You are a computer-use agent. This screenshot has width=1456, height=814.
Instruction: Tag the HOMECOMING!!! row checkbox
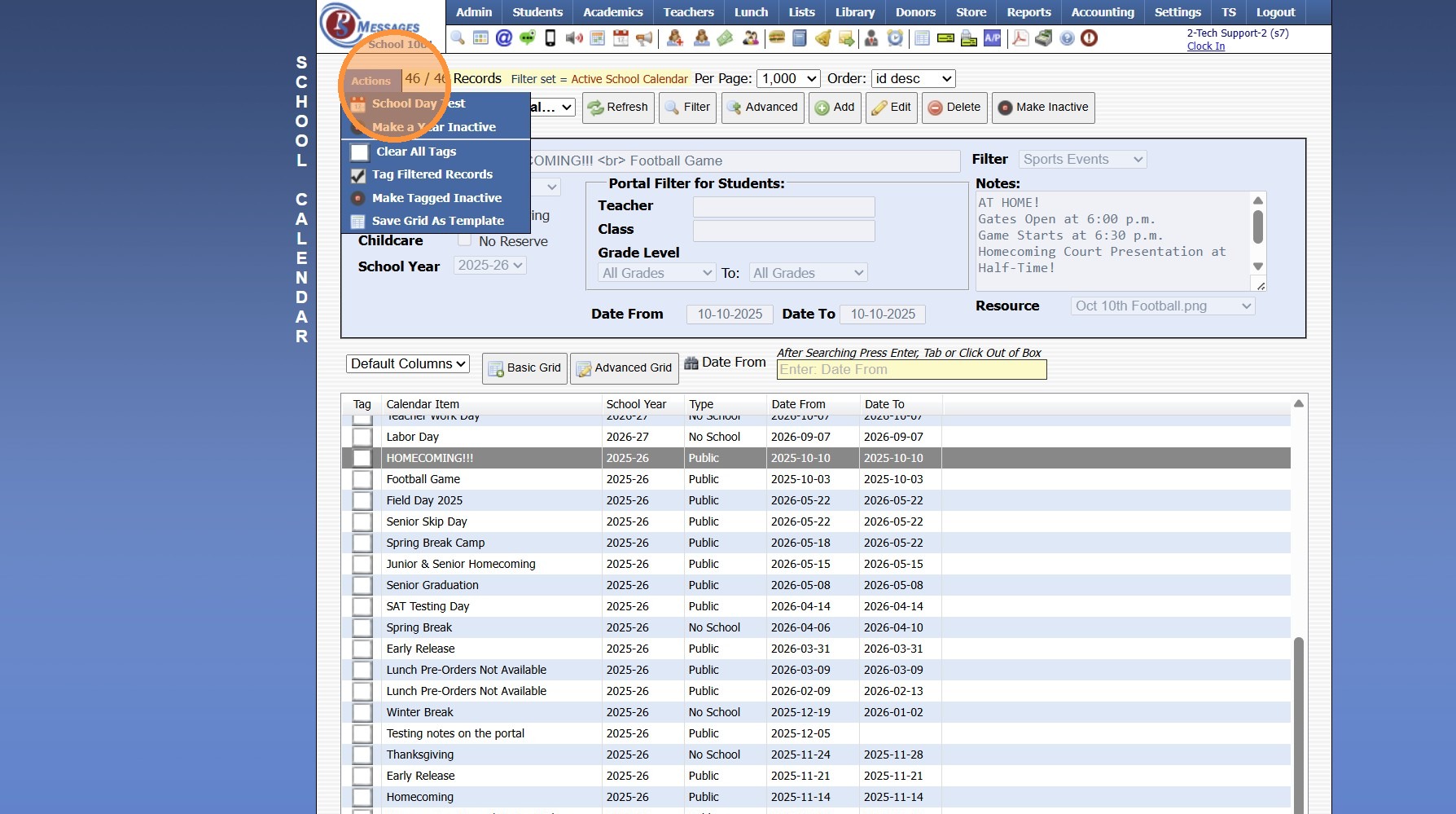pos(362,458)
